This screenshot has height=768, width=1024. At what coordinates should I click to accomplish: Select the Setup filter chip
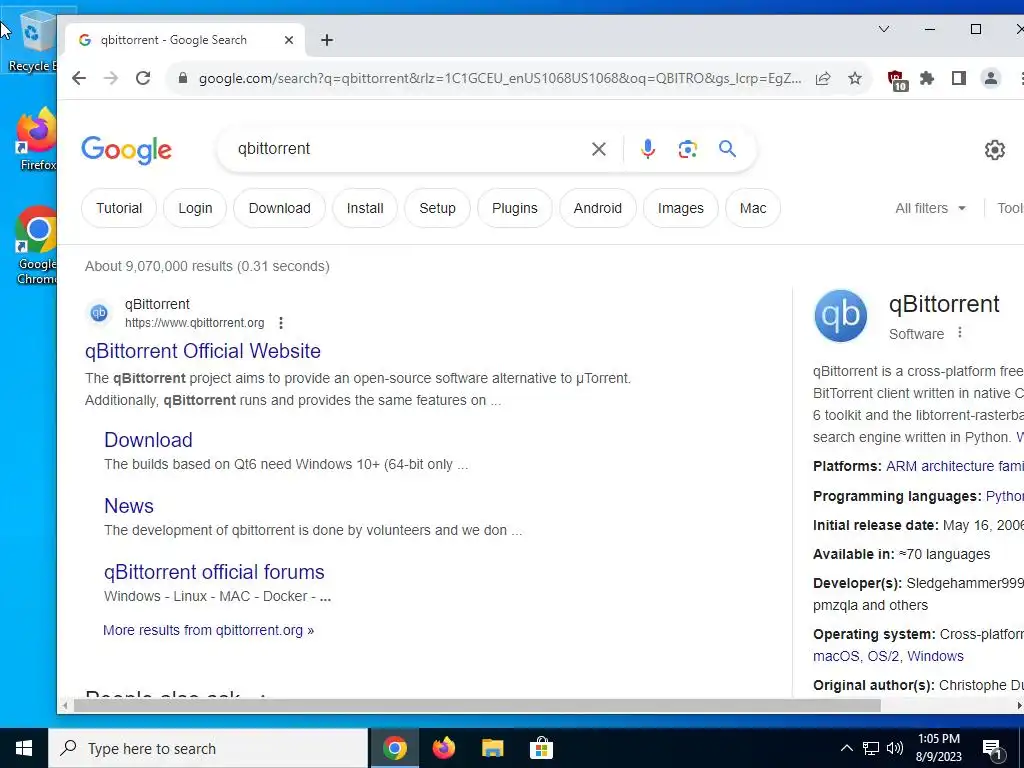coord(438,208)
